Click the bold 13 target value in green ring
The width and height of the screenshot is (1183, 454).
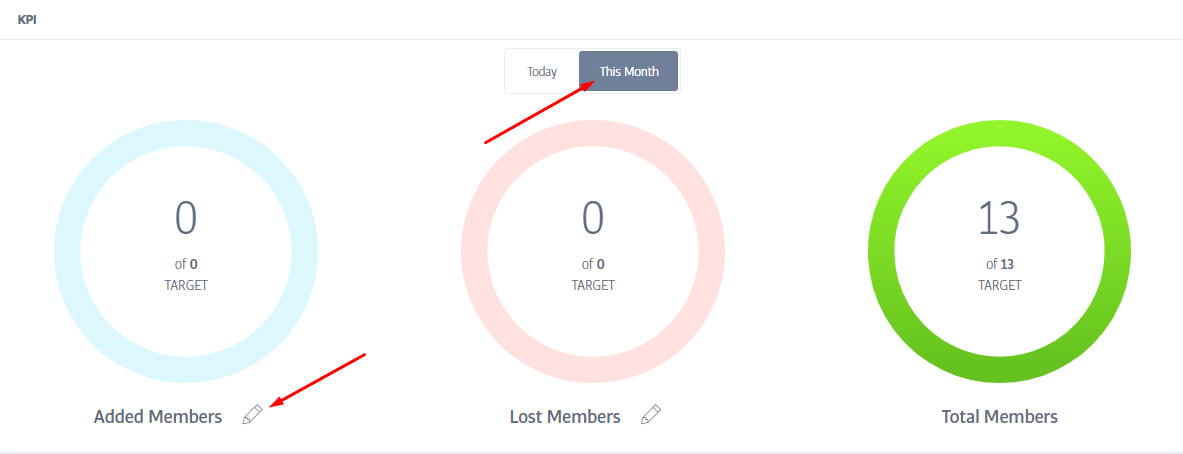tap(1007, 265)
